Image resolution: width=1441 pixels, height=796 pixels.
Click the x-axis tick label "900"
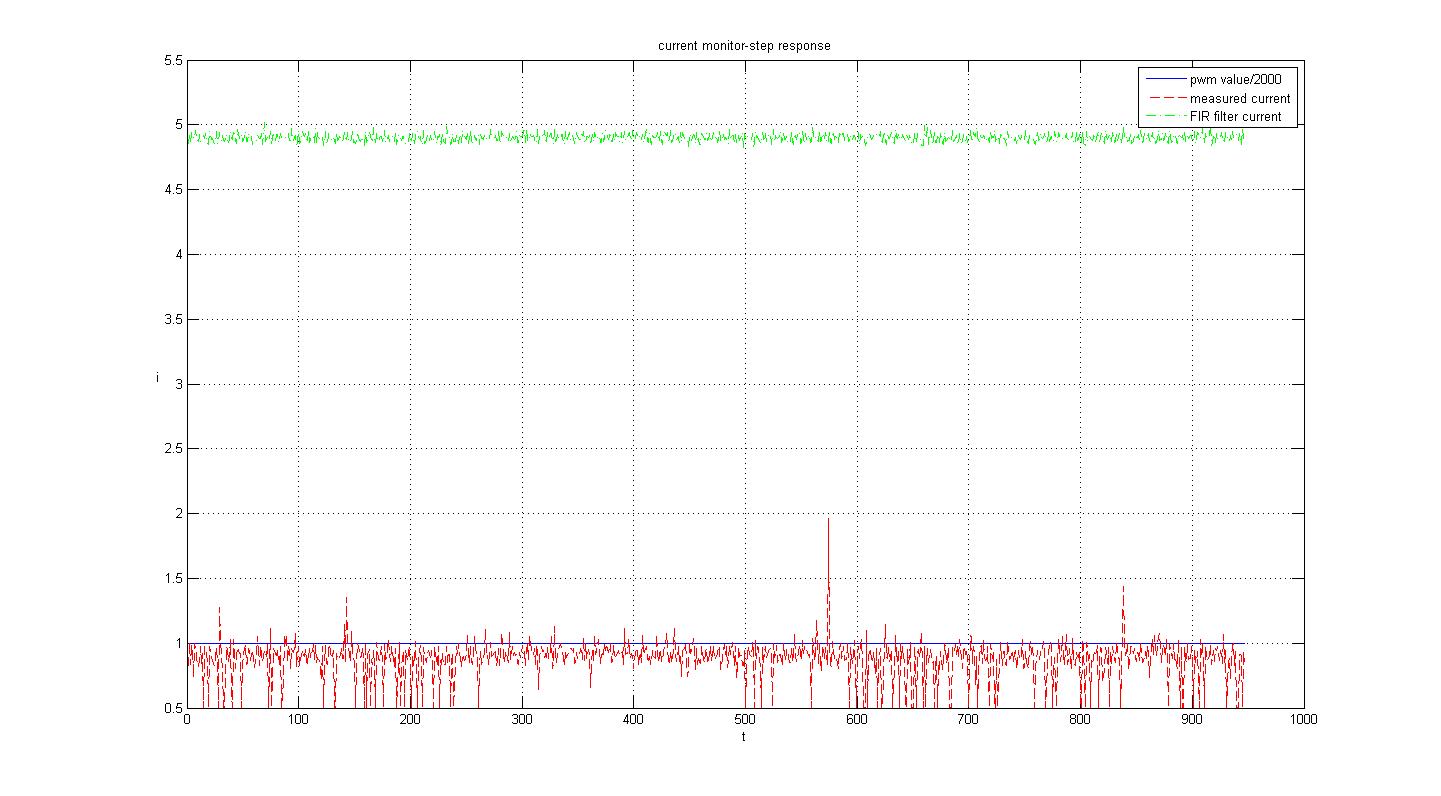(x=1192, y=720)
